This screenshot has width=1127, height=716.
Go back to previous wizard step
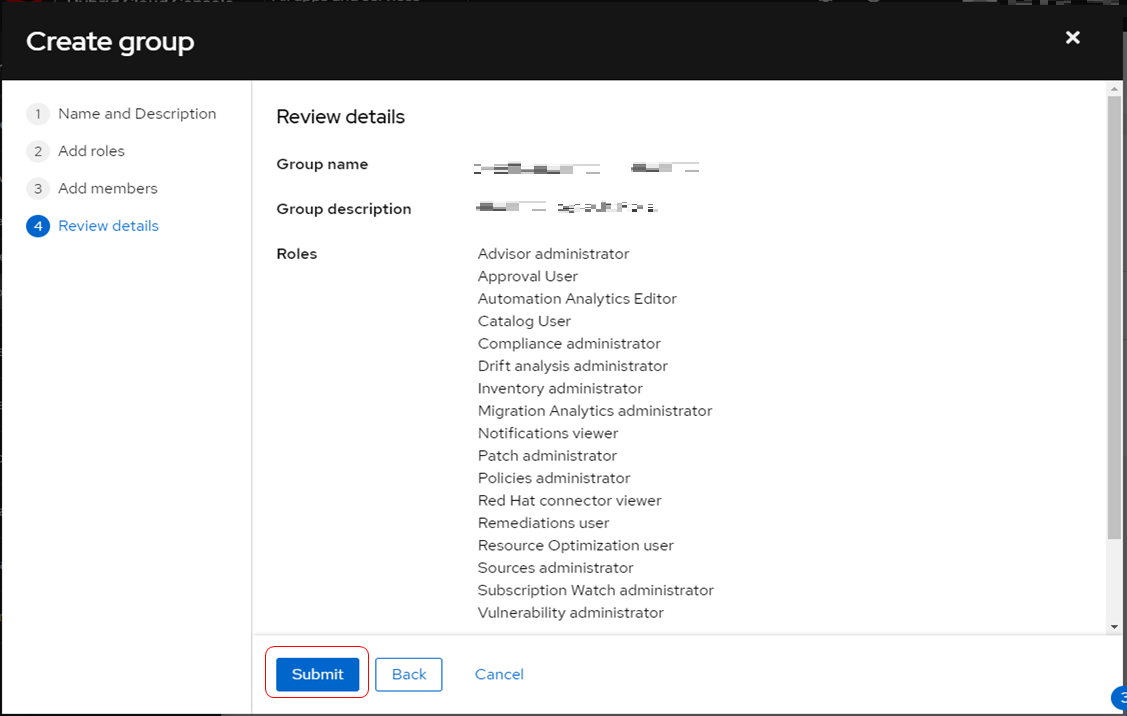click(x=408, y=674)
